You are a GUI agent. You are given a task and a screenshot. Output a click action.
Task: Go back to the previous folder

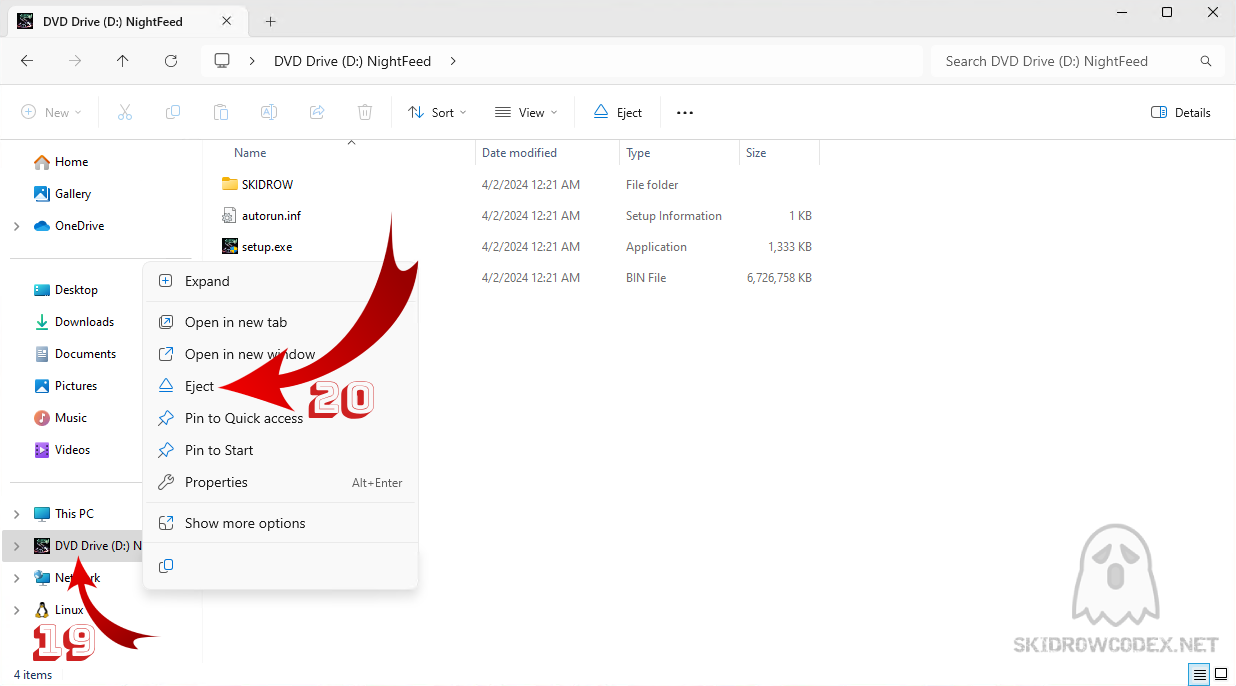[x=27, y=61]
